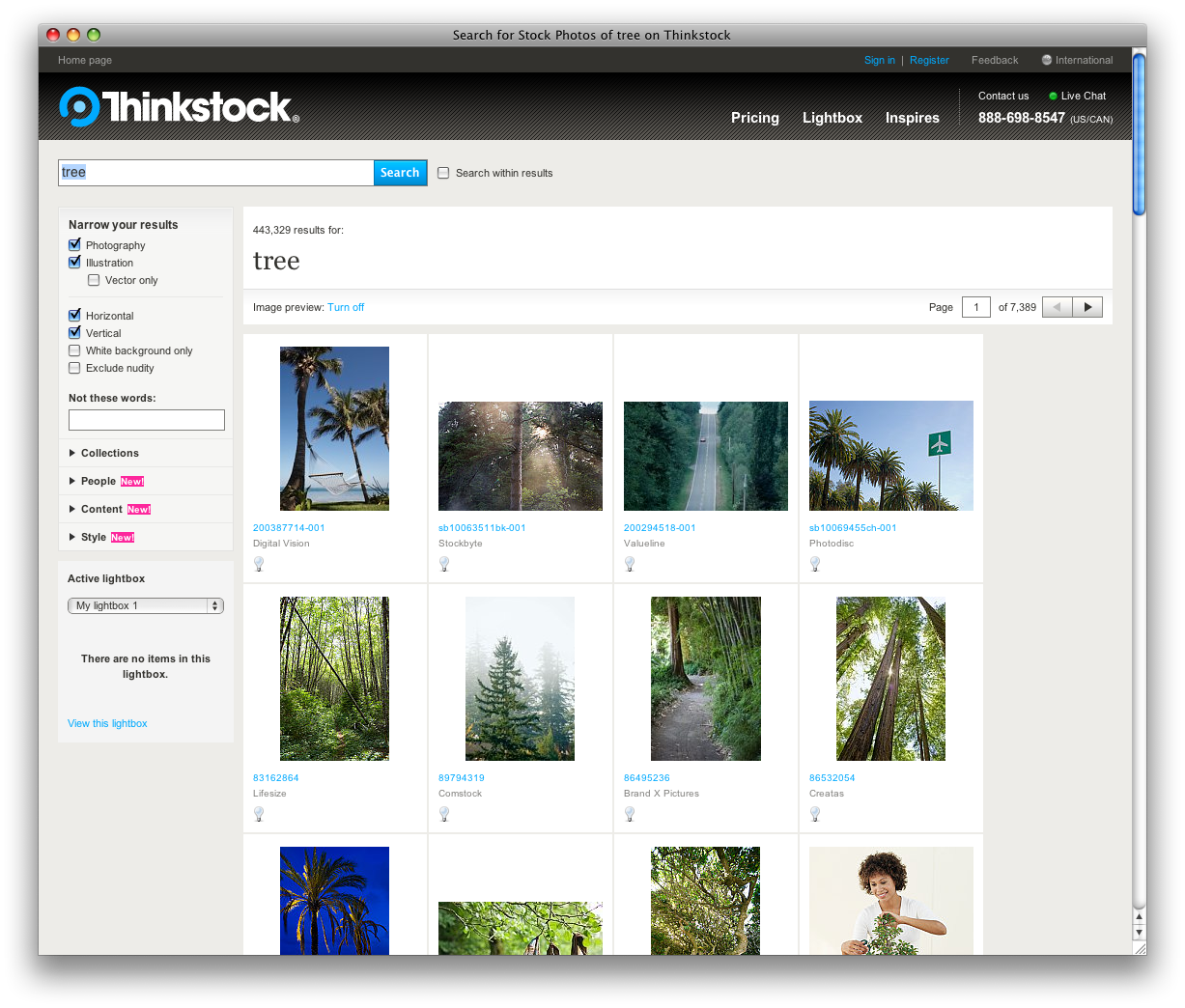
Task: Open image link 89794319
Action: tap(462, 778)
